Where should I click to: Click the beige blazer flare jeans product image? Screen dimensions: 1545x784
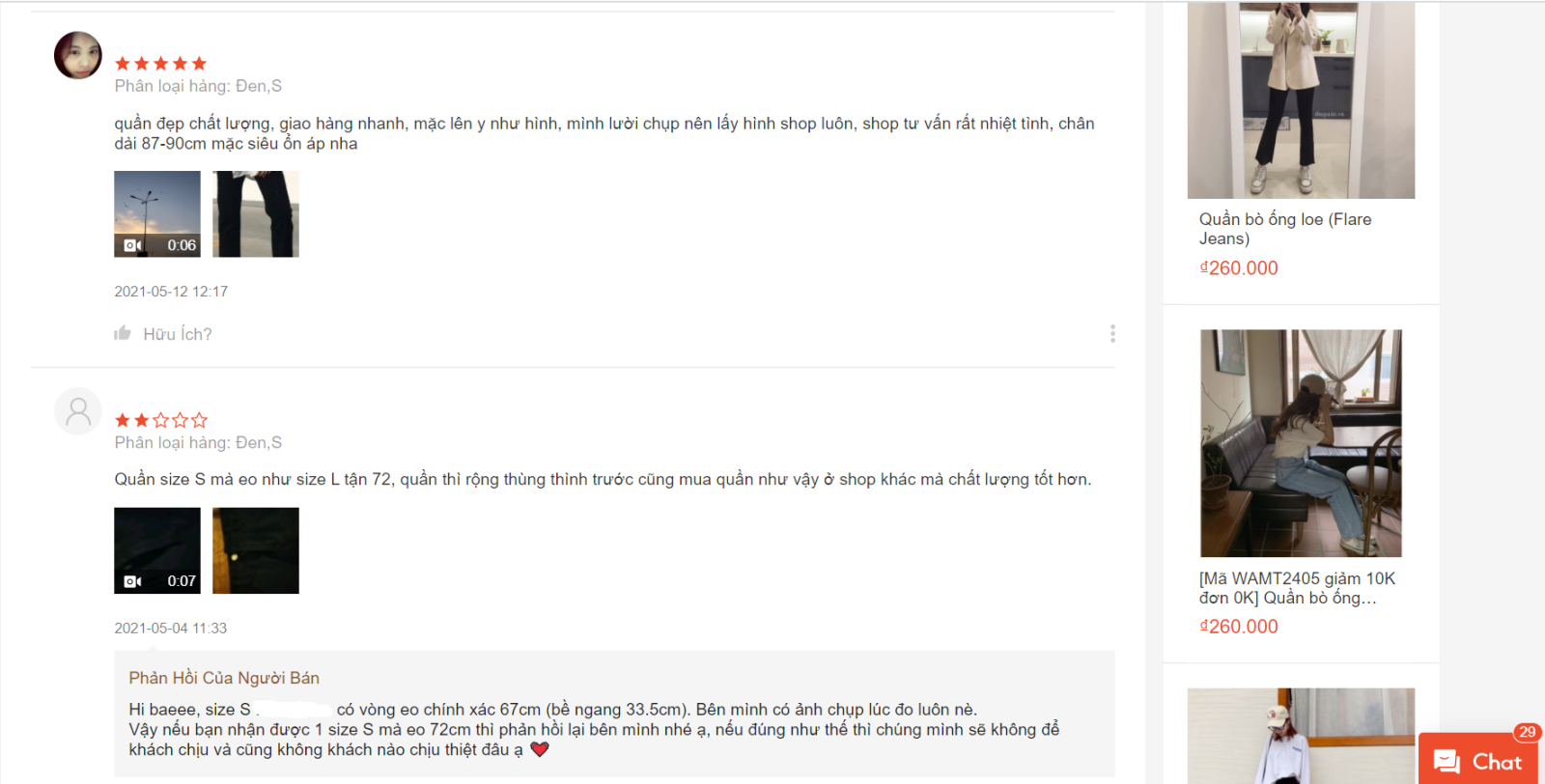(1301, 100)
